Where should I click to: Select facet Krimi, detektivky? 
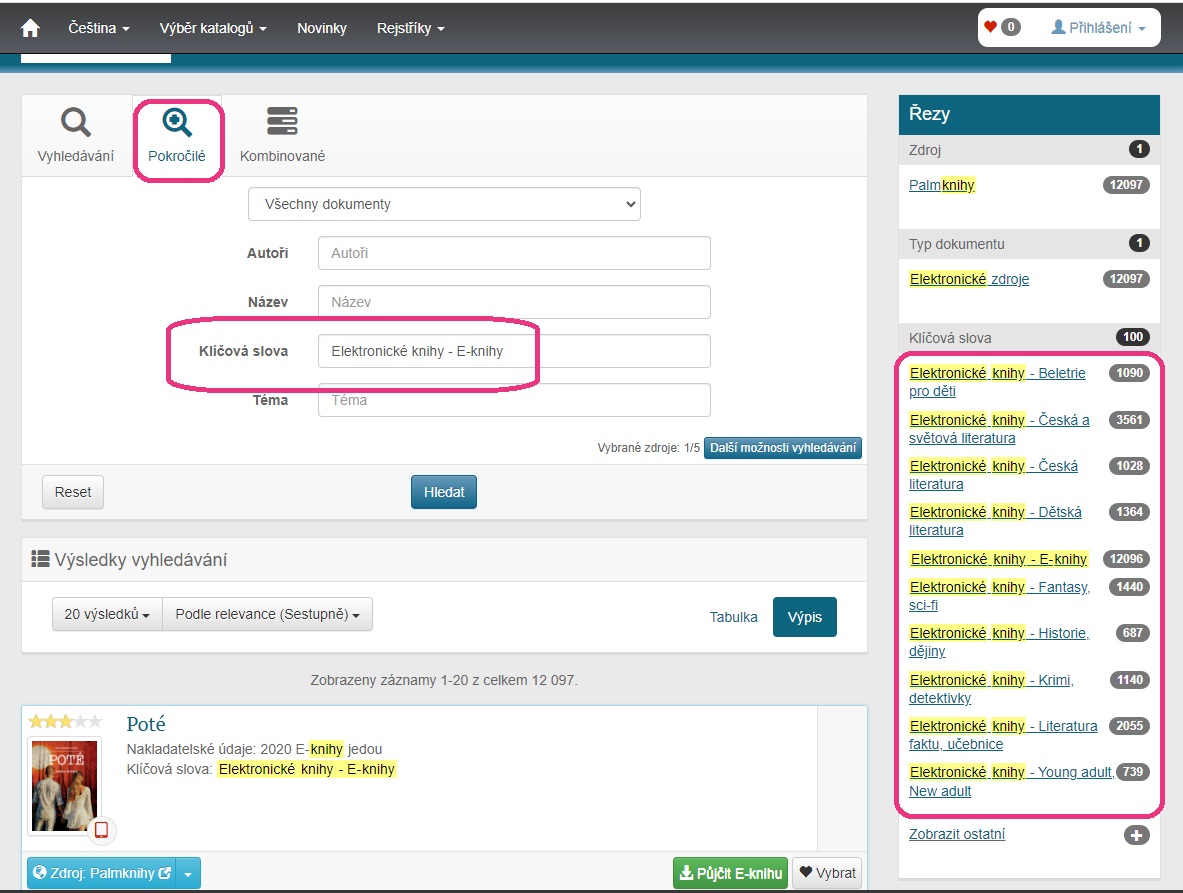click(991, 689)
